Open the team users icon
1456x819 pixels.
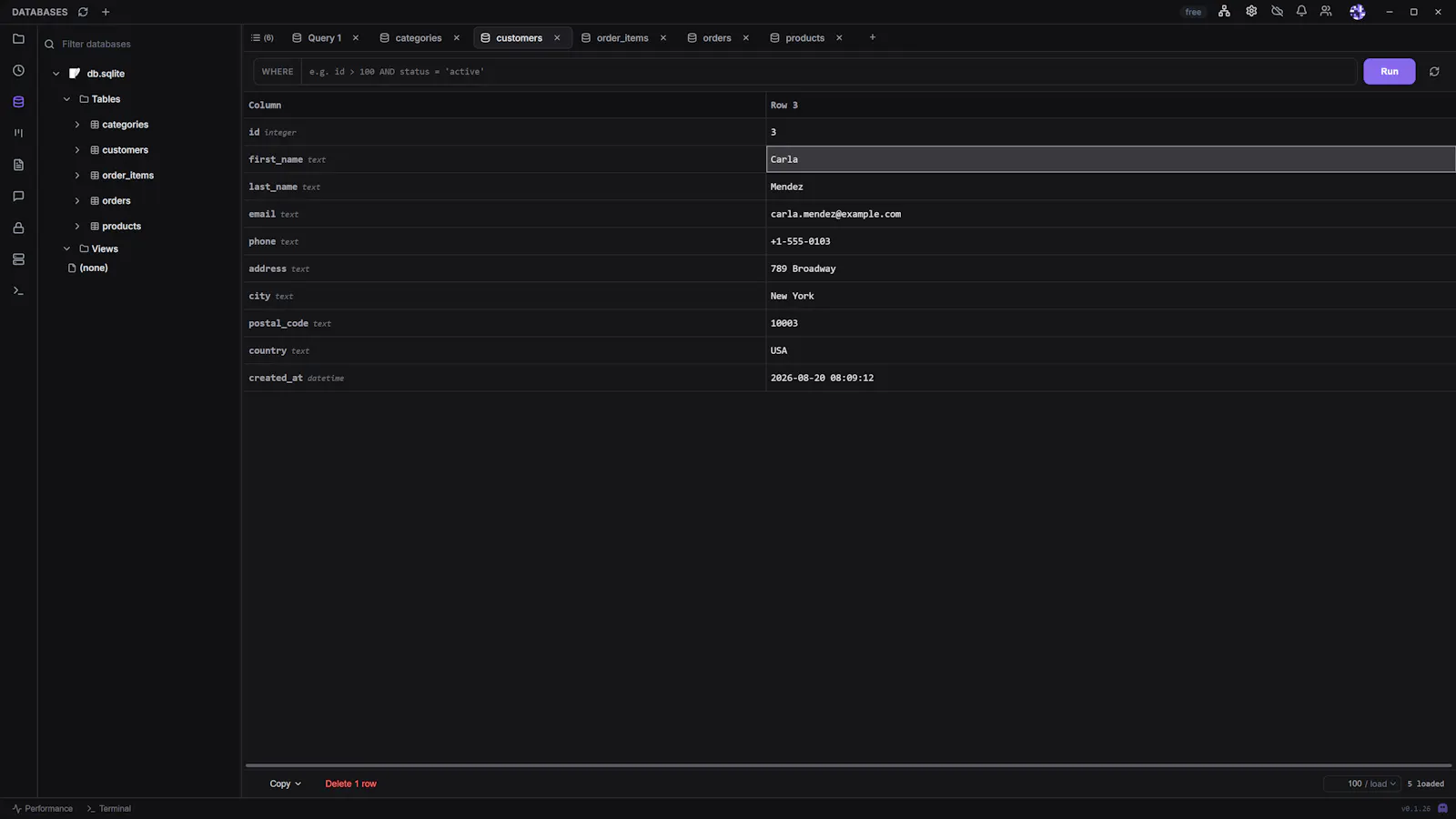(x=1326, y=11)
